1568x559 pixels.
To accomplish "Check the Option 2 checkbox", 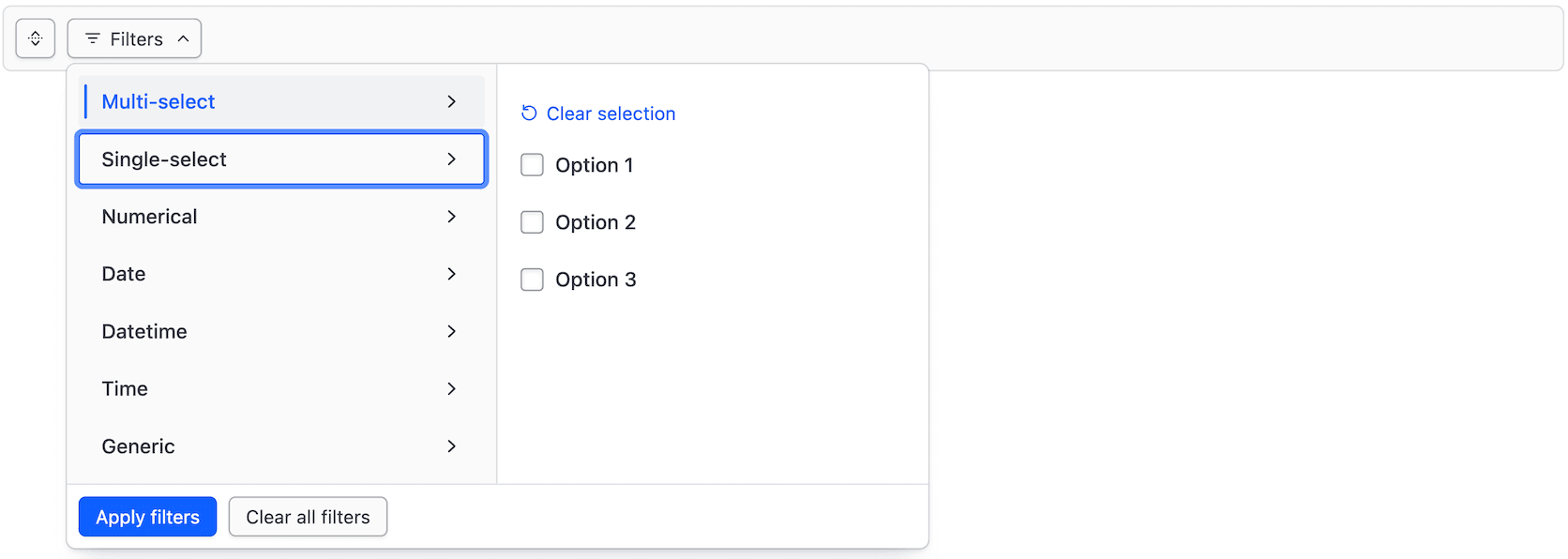I will [532, 222].
